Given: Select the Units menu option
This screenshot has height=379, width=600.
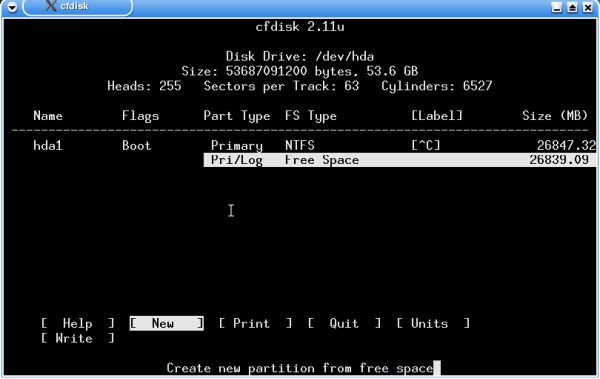Looking at the screenshot, I should click(x=433, y=323).
